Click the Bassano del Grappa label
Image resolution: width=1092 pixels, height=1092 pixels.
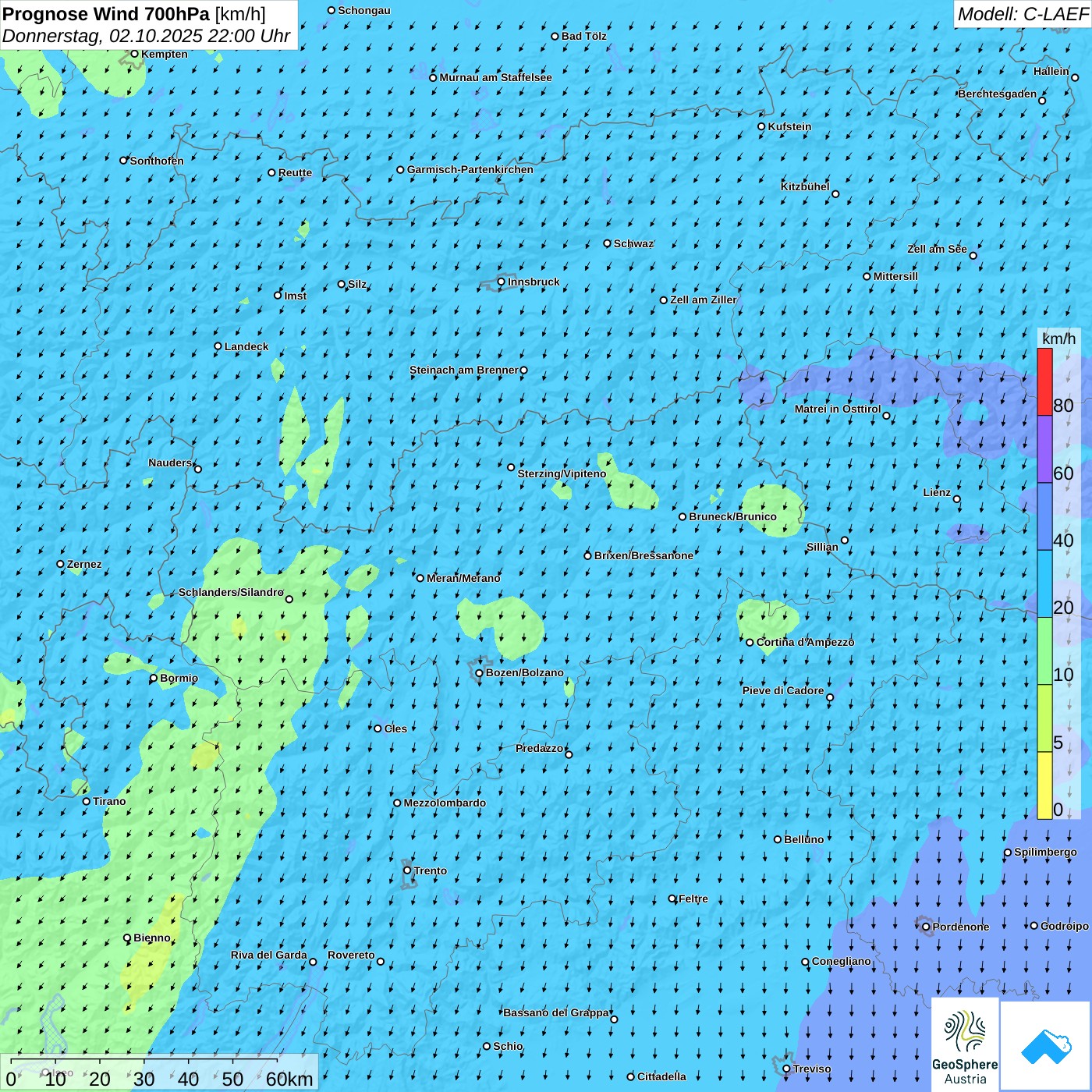click(x=556, y=1012)
